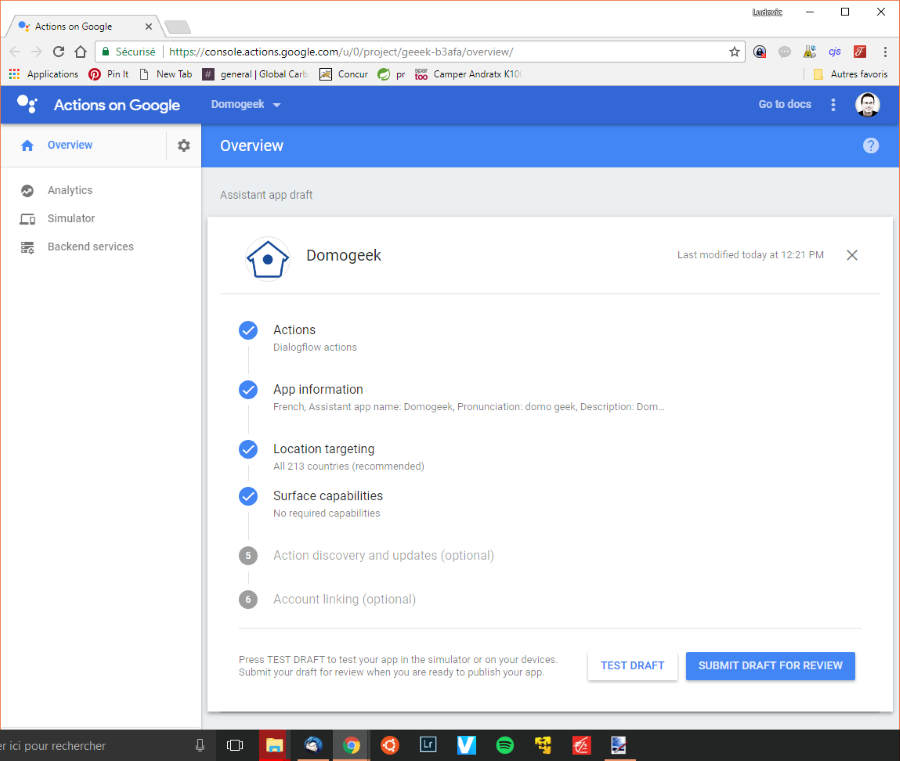Click the user account avatar
This screenshot has width=900, height=761.
tap(867, 104)
